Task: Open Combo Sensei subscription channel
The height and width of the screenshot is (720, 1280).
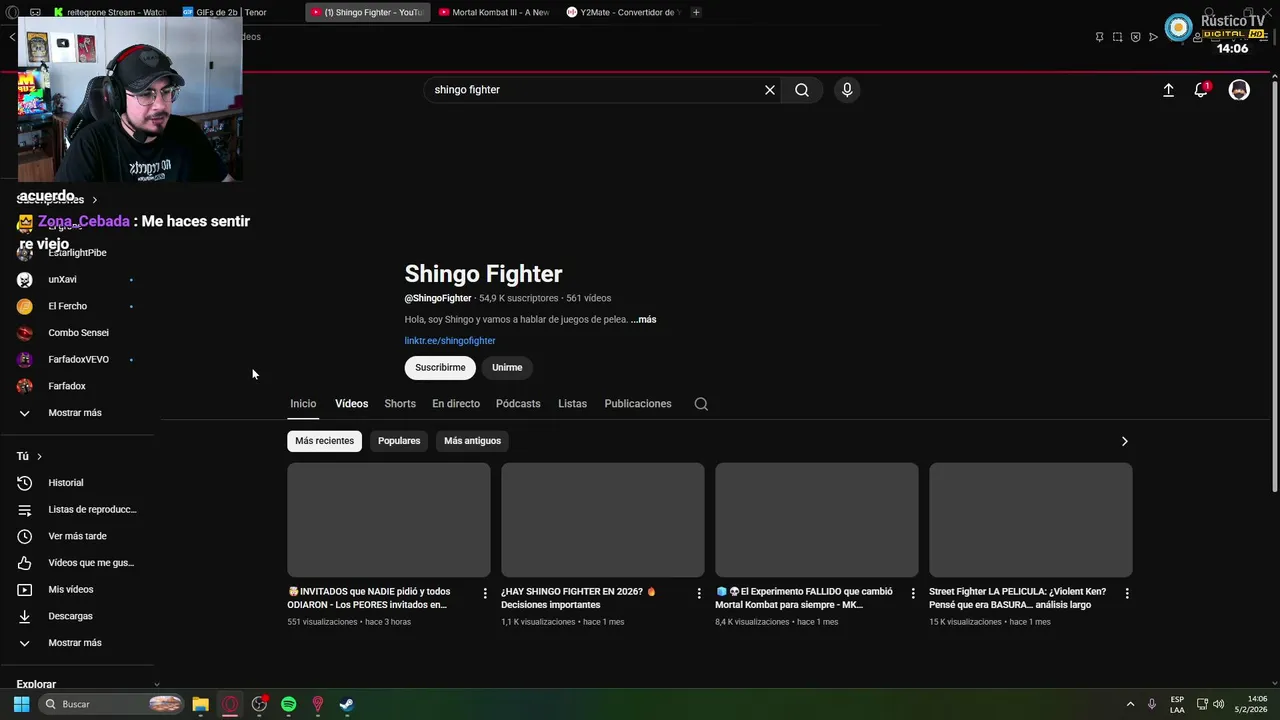Action: pos(77,333)
